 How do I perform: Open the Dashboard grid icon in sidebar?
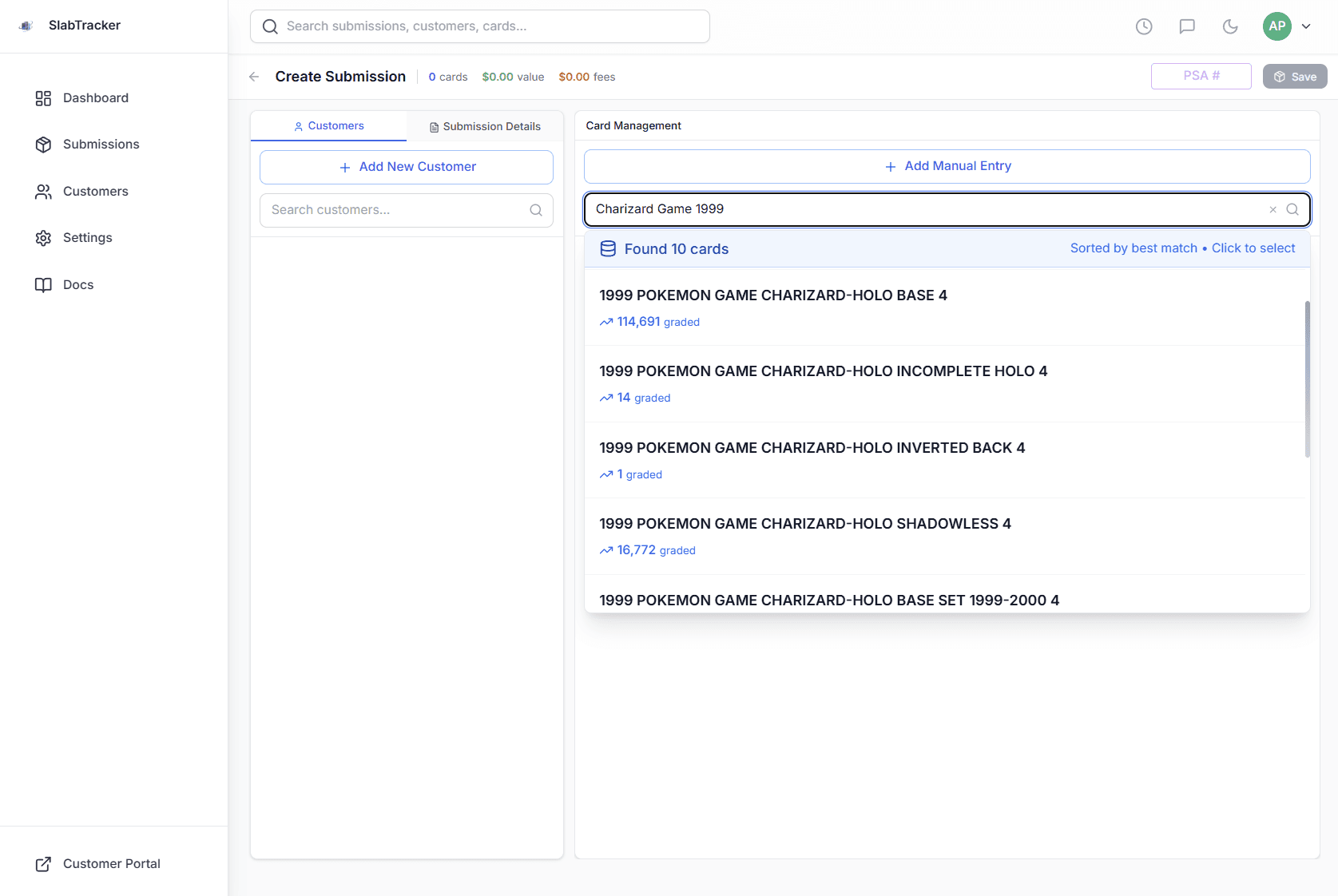(x=43, y=97)
